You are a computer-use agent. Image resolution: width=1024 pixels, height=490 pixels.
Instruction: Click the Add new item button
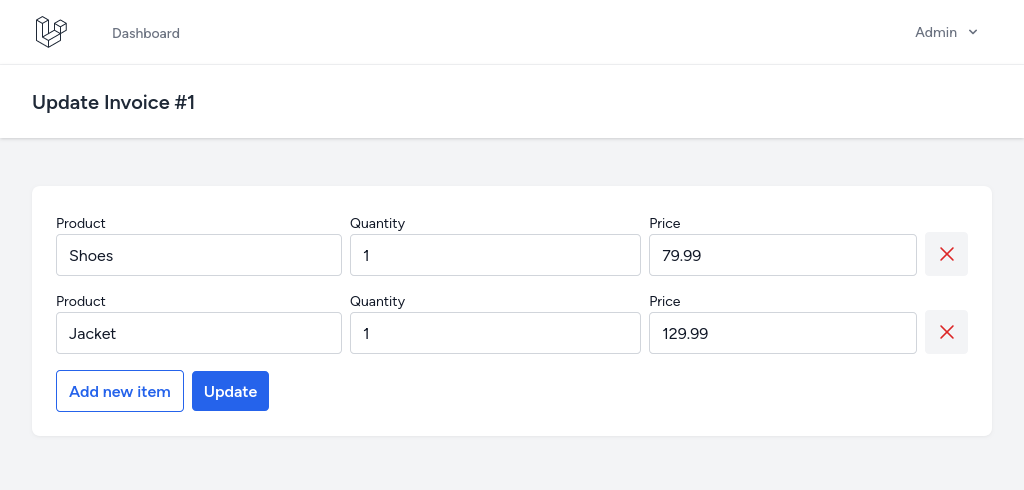(120, 391)
